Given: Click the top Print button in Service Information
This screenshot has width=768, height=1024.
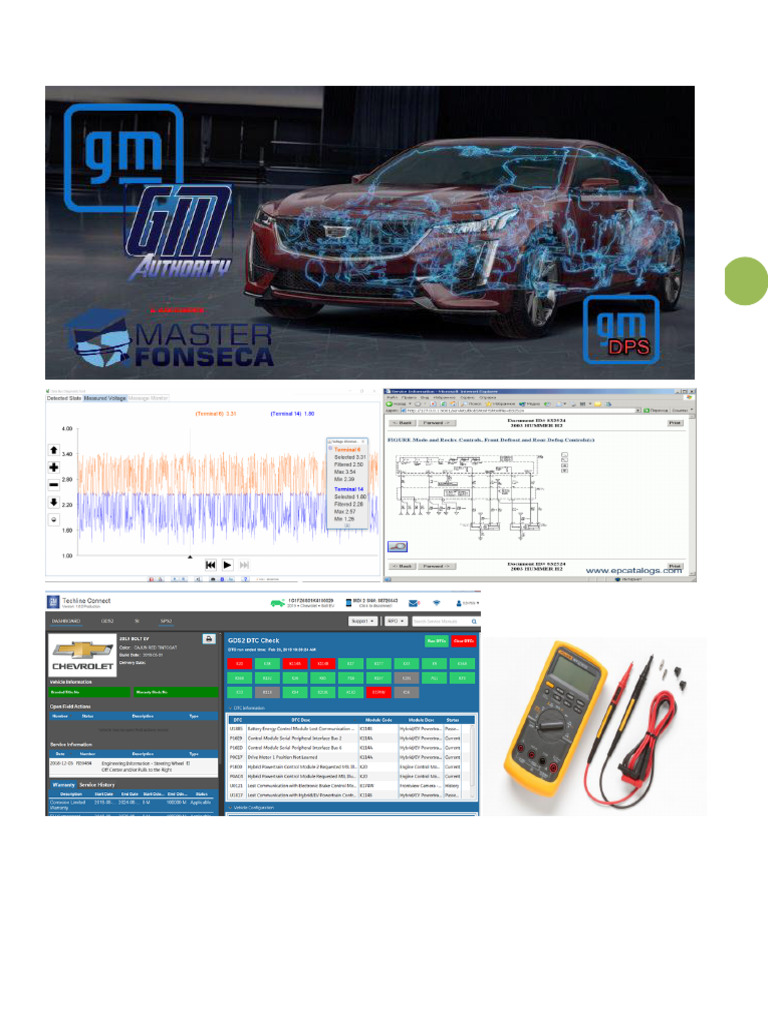Looking at the screenshot, I should click(x=675, y=423).
